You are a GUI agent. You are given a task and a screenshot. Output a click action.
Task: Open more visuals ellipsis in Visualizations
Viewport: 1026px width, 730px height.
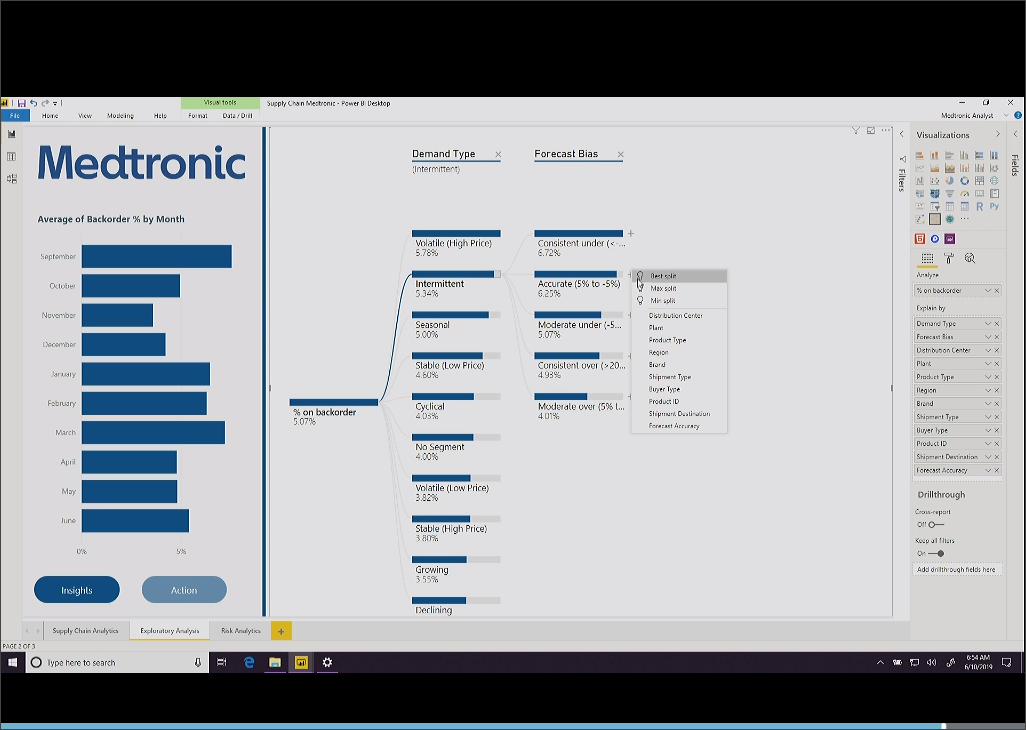point(964,218)
